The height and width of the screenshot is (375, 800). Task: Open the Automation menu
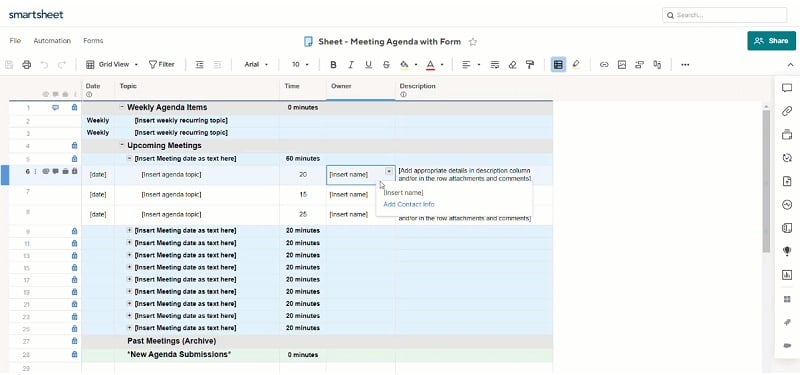(x=52, y=41)
